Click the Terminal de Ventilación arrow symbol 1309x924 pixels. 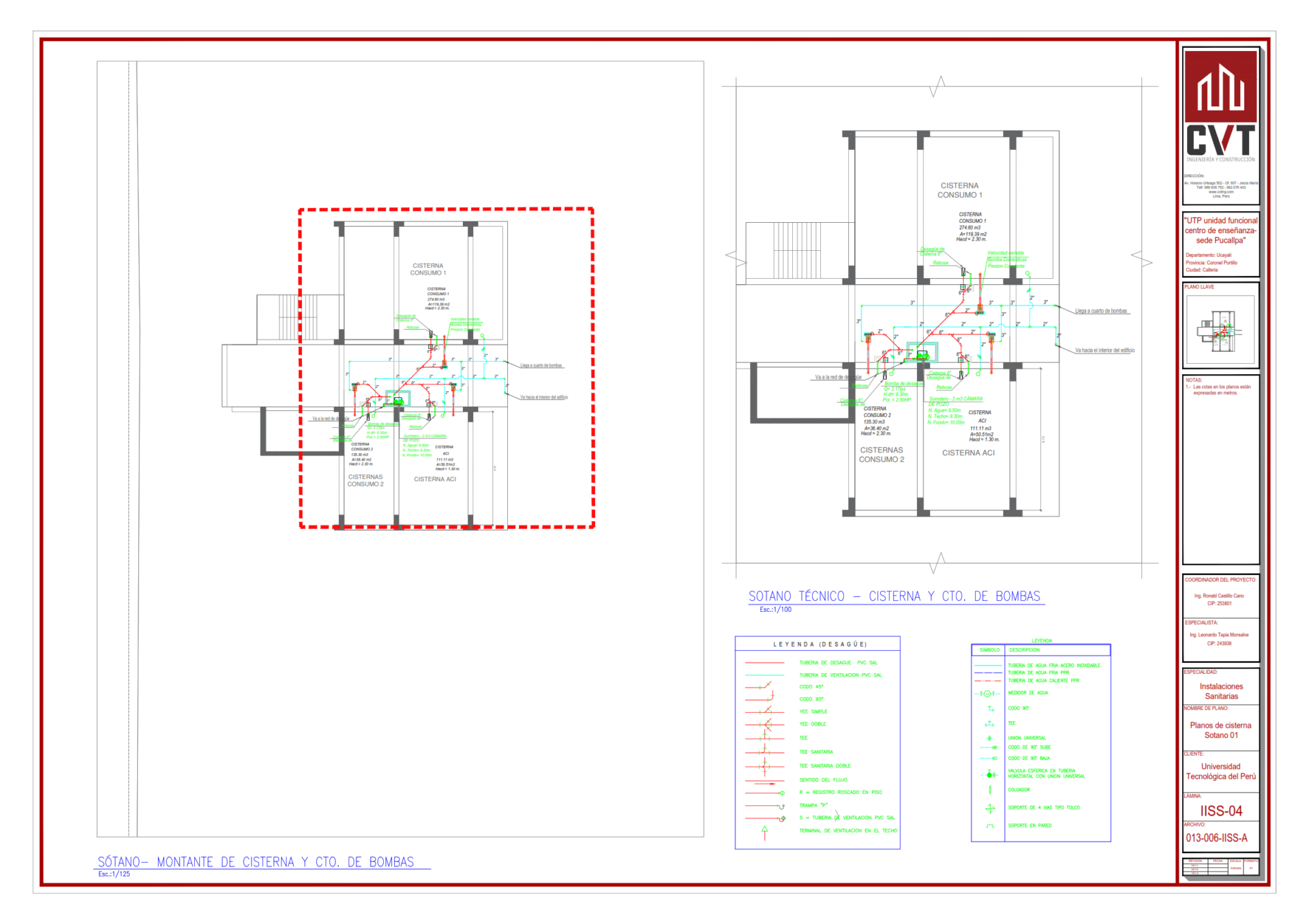coord(765,832)
